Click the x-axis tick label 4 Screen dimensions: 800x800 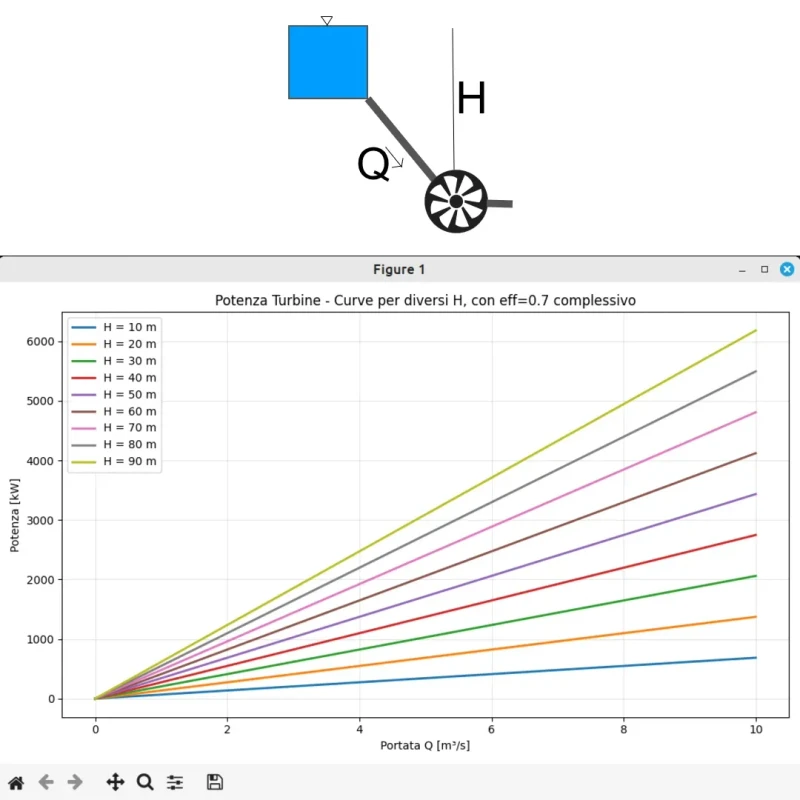point(360,730)
